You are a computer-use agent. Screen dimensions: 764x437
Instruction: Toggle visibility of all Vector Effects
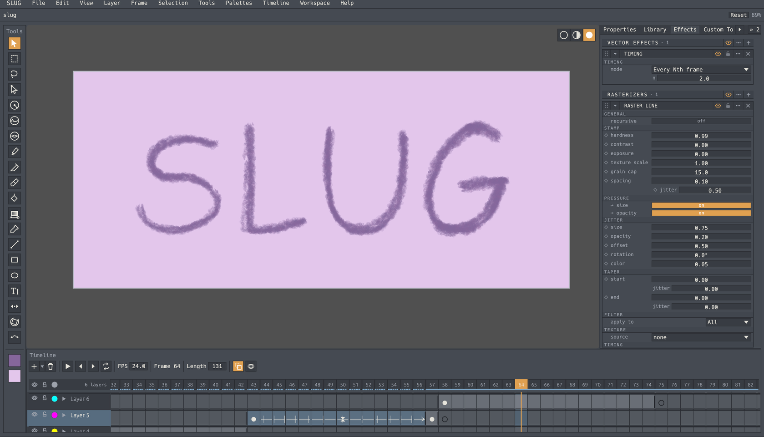tap(728, 43)
